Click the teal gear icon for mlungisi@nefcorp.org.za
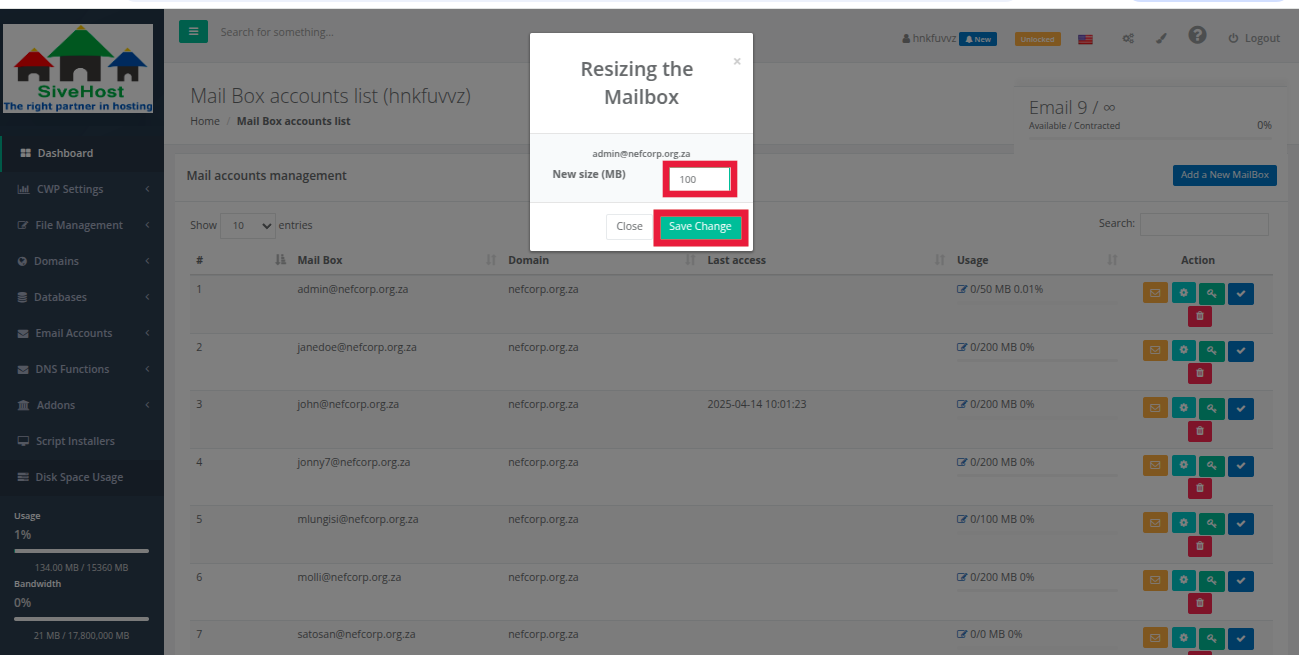This screenshot has height=655, width=1299. (1184, 523)
